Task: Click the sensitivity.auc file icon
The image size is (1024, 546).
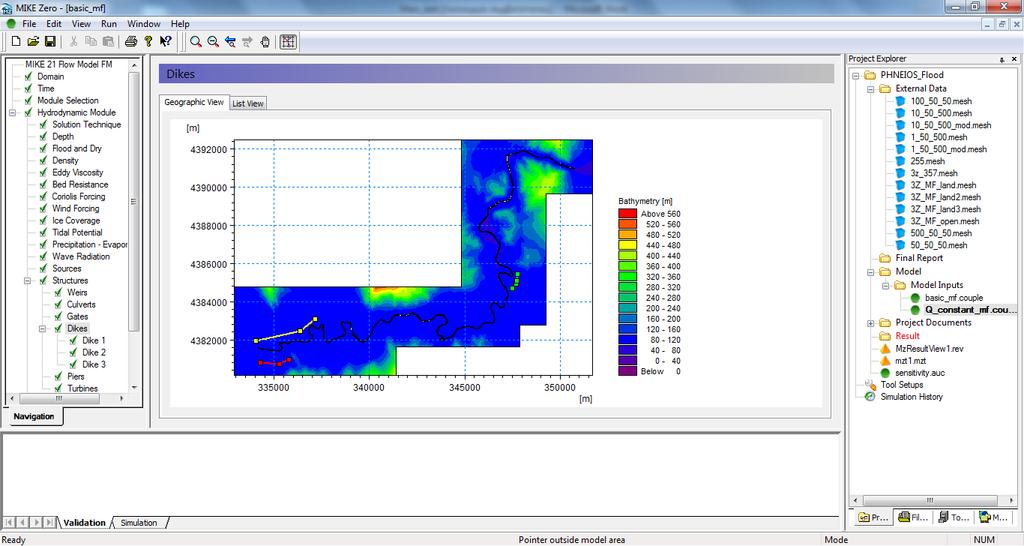Action: pos(886,373)
